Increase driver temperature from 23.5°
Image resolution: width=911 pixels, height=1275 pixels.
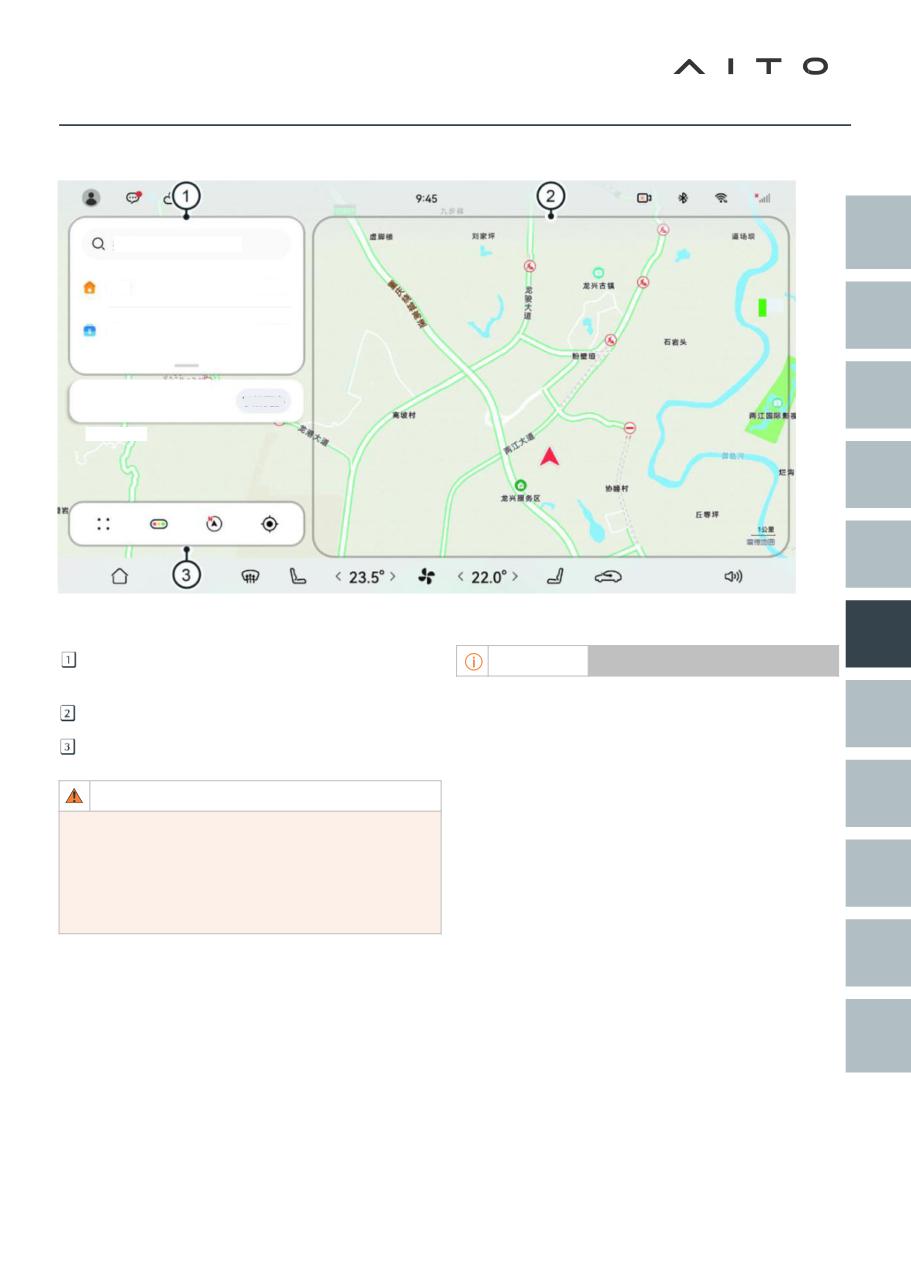(x=393, y=577)
